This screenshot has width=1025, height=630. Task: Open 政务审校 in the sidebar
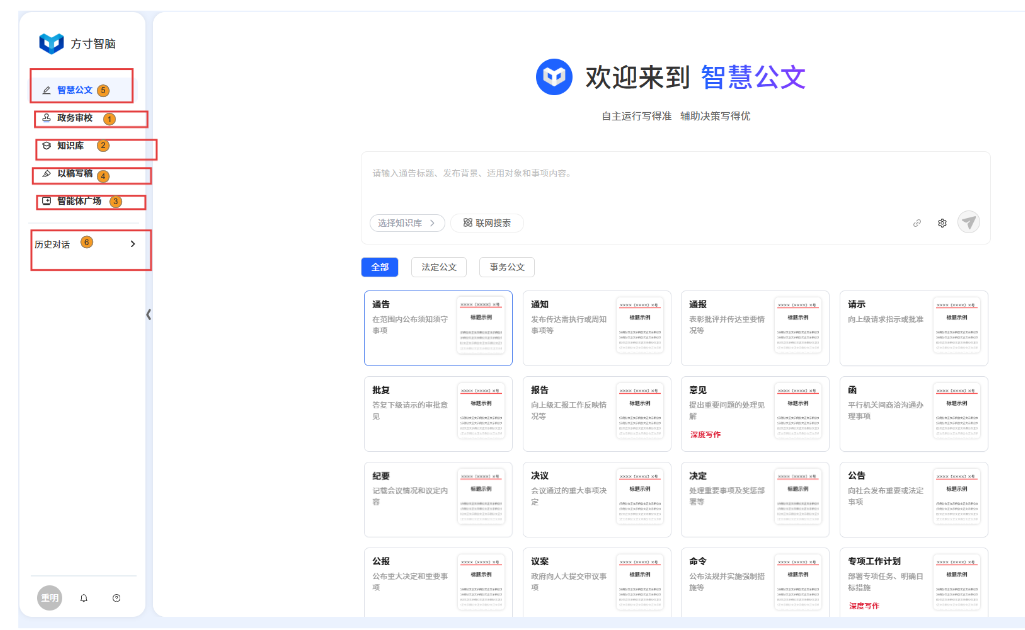pyautogui.click(x=74, y=118)
